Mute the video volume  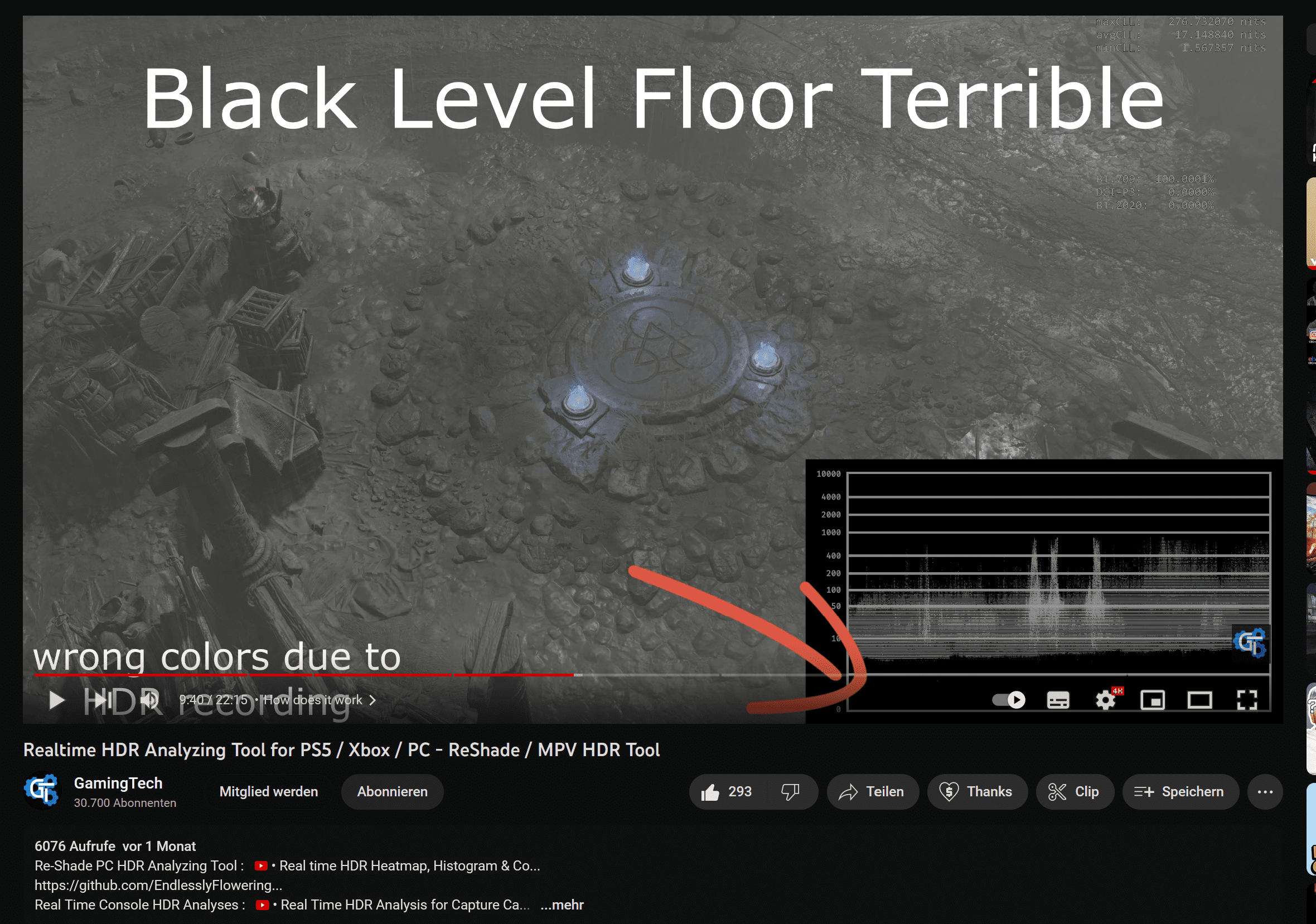pos(150,700)
